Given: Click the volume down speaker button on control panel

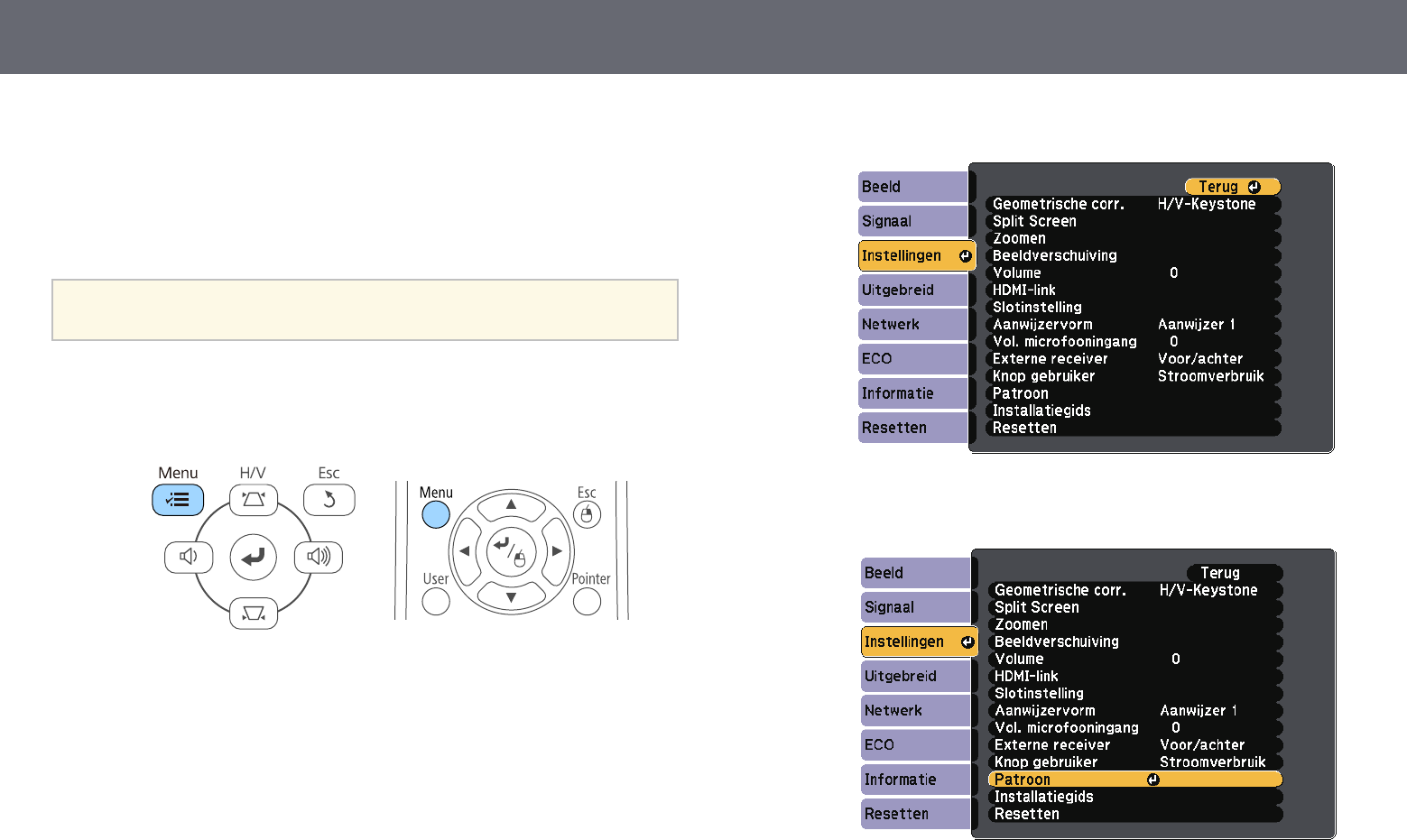Looking at the screenshot, I should [x=189, y=557].
